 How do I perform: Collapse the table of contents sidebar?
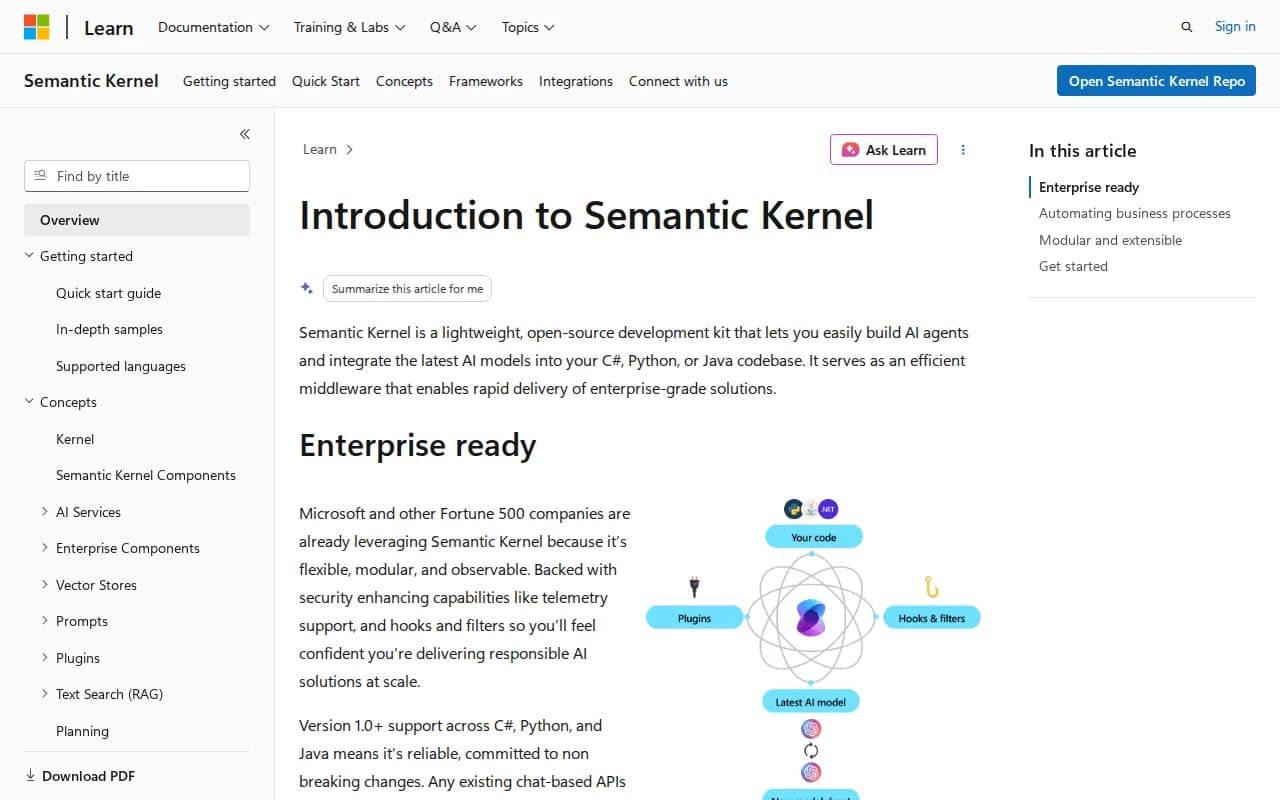click(x=245, y=134)
